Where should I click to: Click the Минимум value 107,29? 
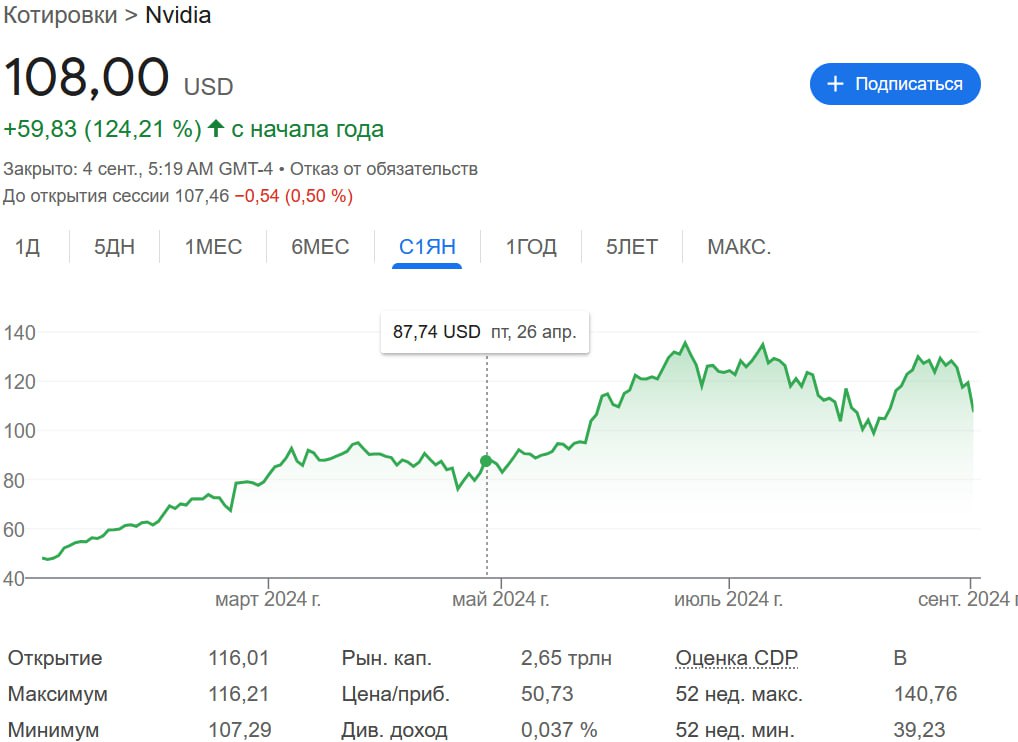[240, 730]
